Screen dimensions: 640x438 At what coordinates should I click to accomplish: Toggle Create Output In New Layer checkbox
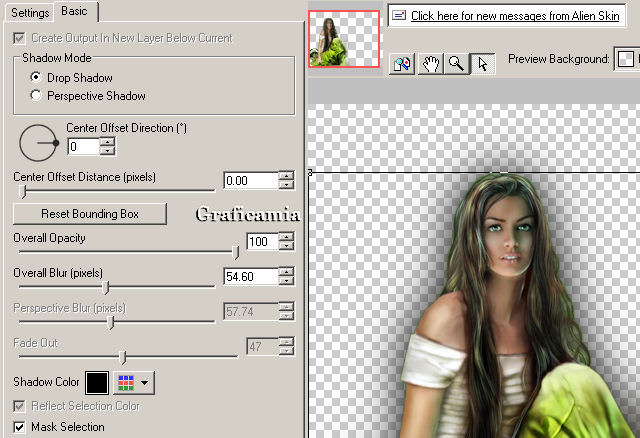tap(19, 38)
